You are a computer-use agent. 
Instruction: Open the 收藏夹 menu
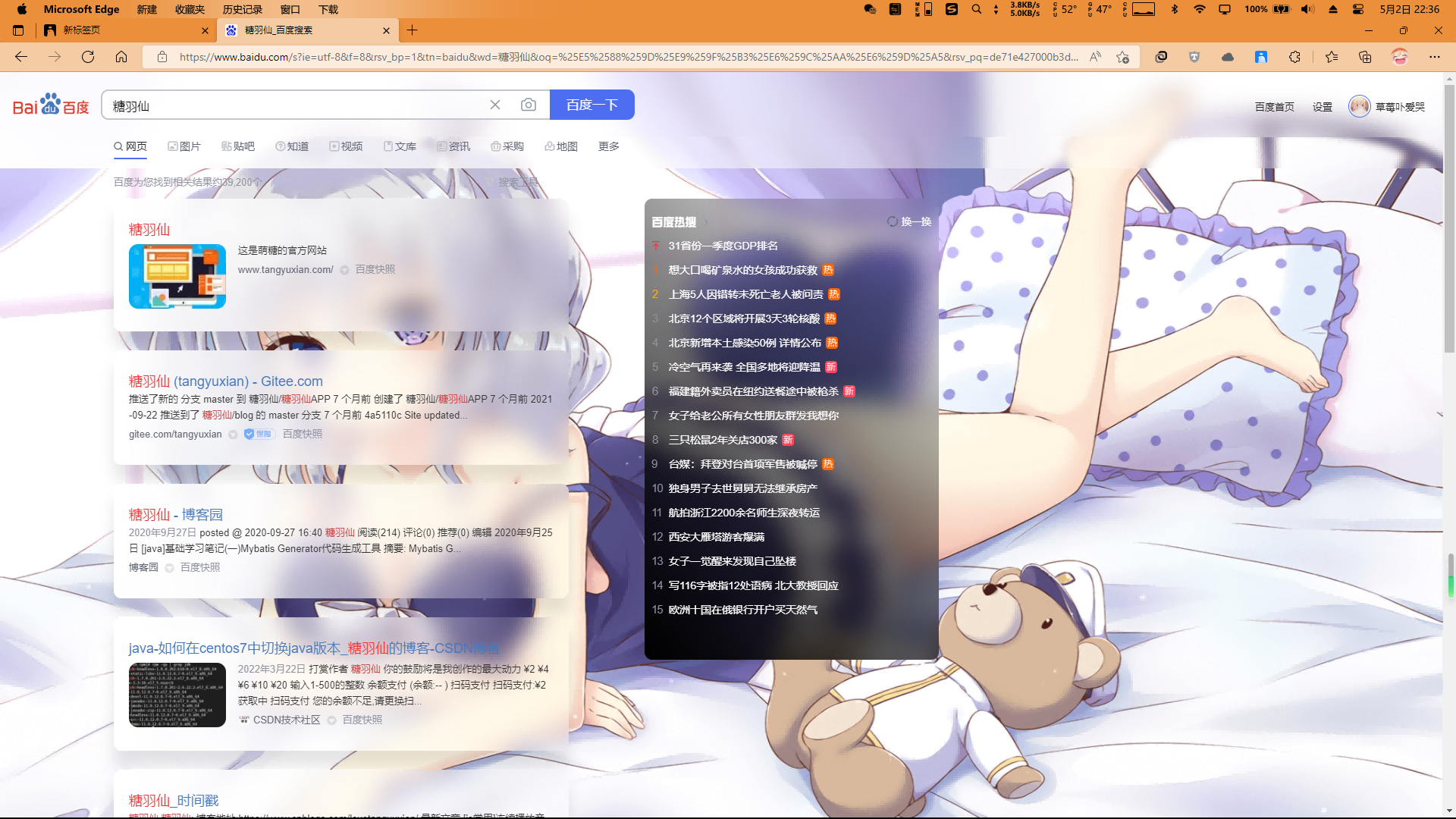[190, 9]
